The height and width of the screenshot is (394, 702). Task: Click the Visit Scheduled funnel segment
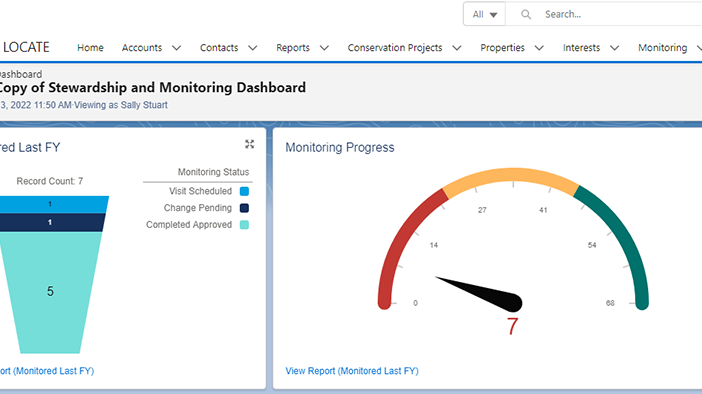click(x=54, y=204)
